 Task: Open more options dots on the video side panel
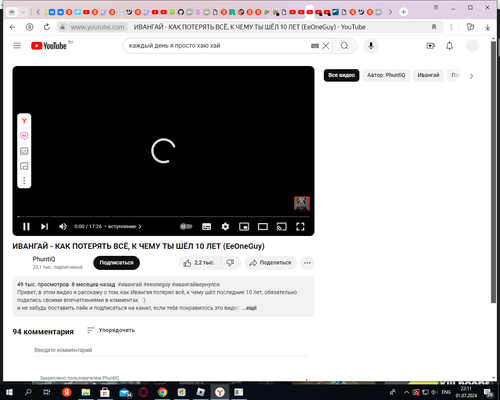24,181
